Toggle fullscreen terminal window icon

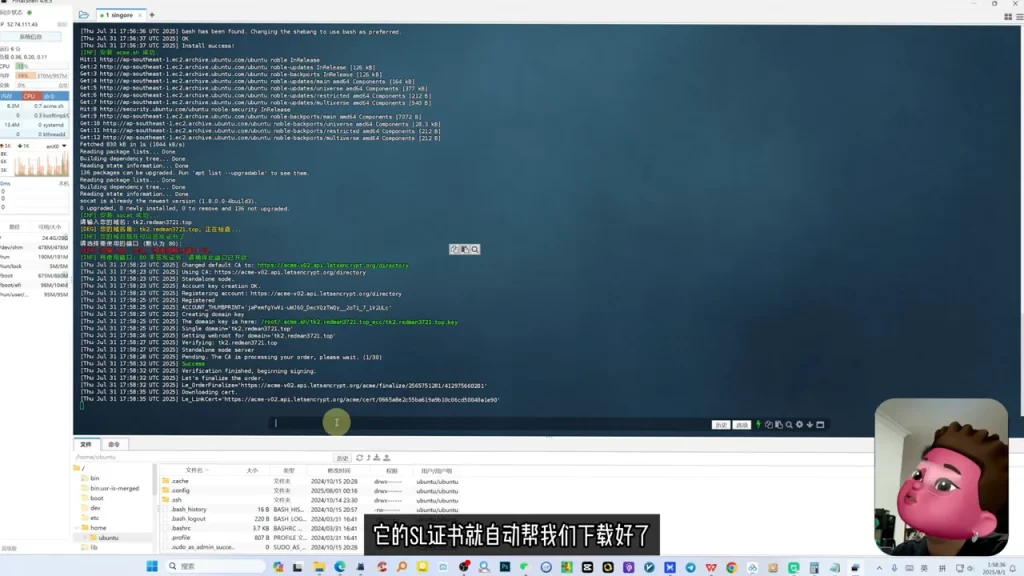tap(821, 424)
